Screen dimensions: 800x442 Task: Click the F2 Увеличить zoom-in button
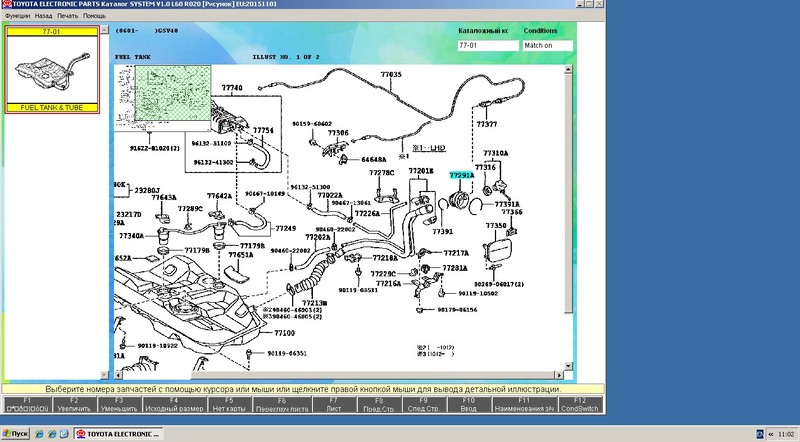tap(74, 404)
